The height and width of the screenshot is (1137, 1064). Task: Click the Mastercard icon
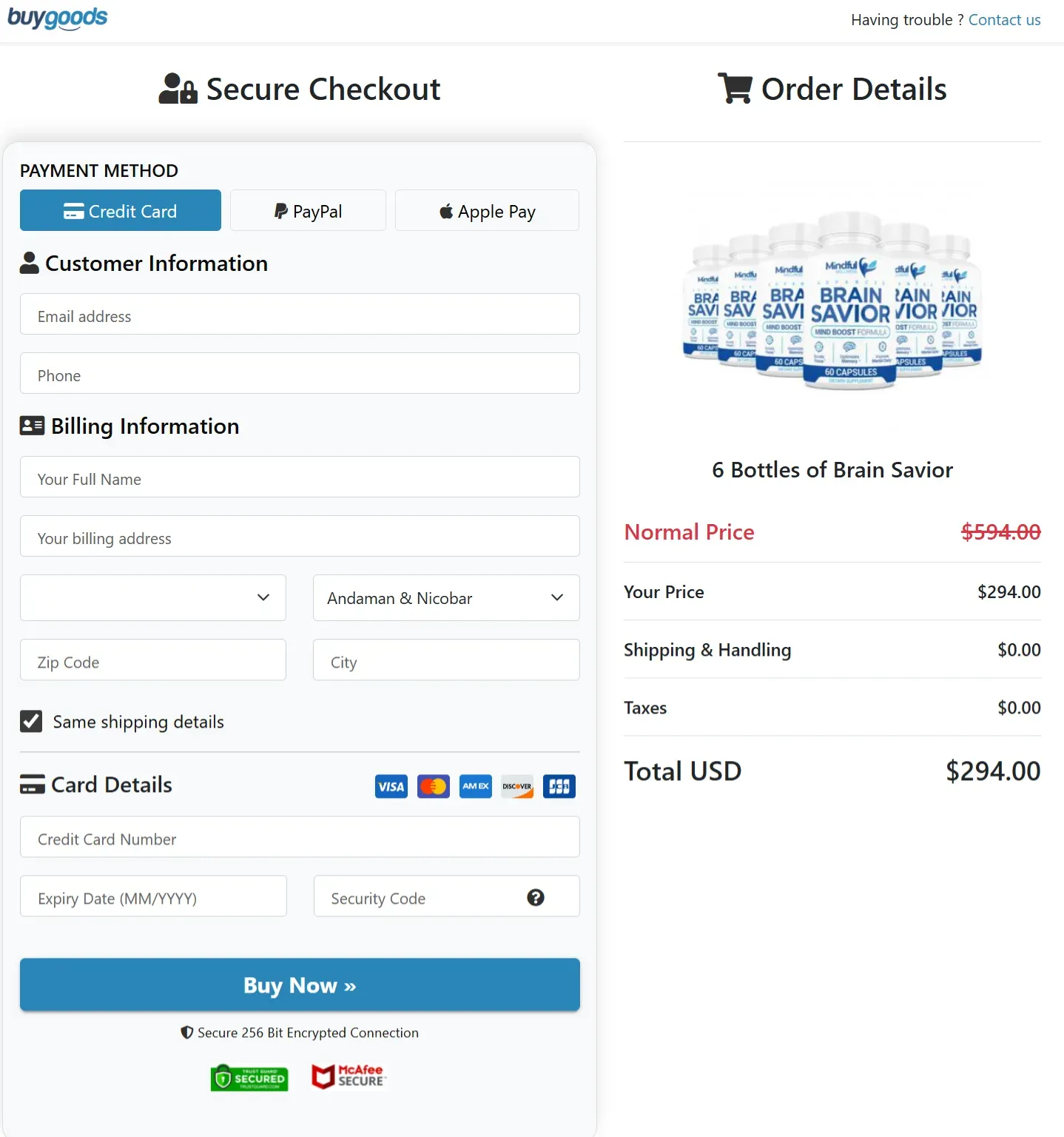click(x=433, y=786)
